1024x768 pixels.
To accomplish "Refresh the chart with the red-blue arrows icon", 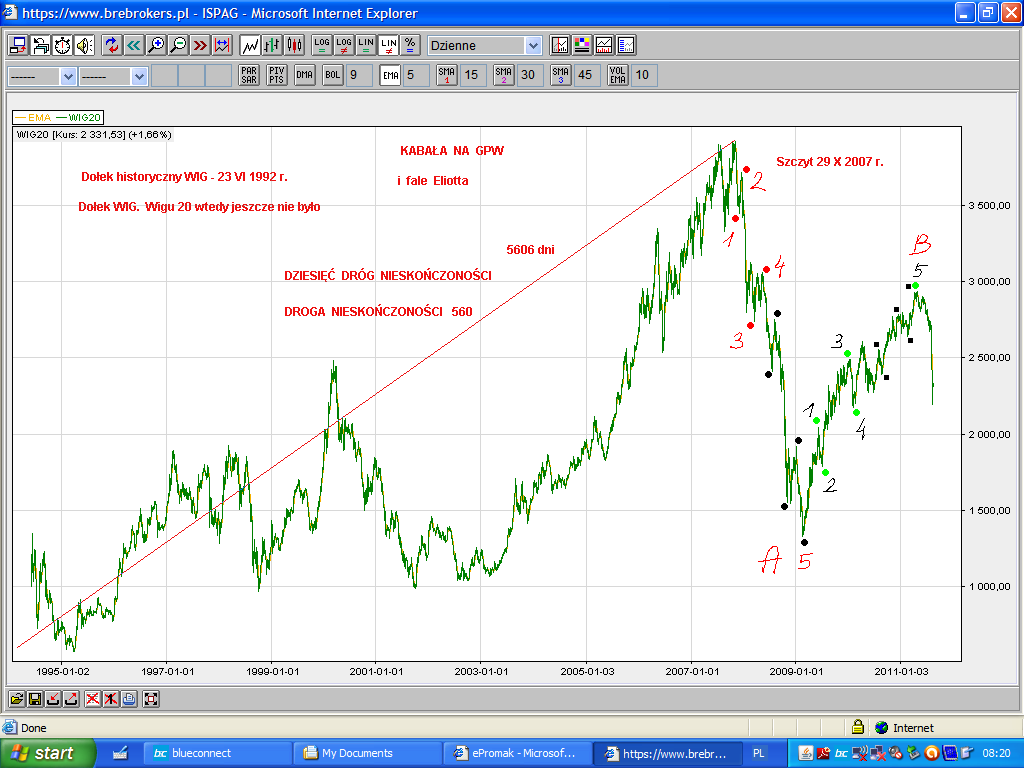I will coord(112,45).
